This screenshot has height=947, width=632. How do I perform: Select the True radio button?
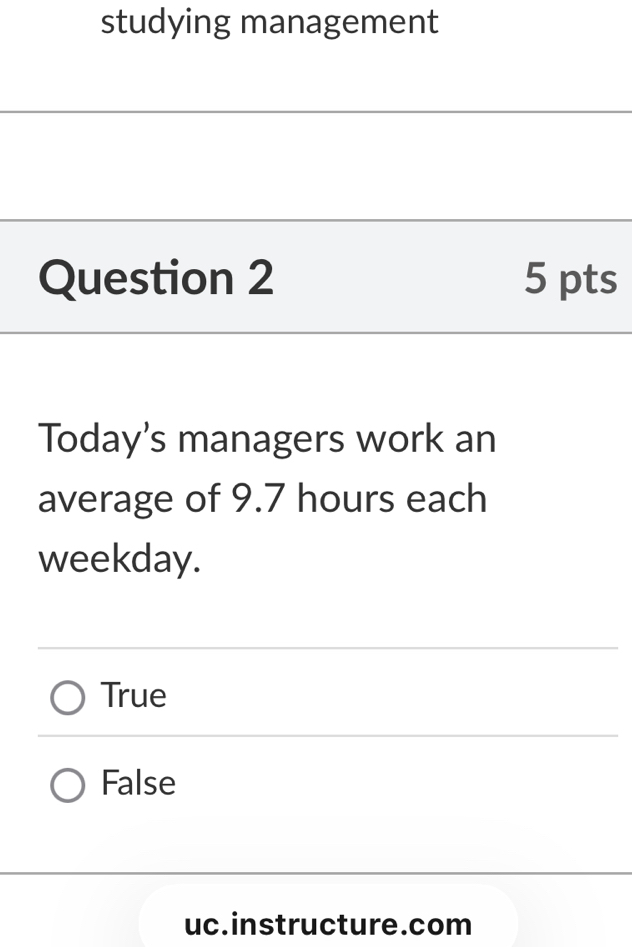click(67, 696)
